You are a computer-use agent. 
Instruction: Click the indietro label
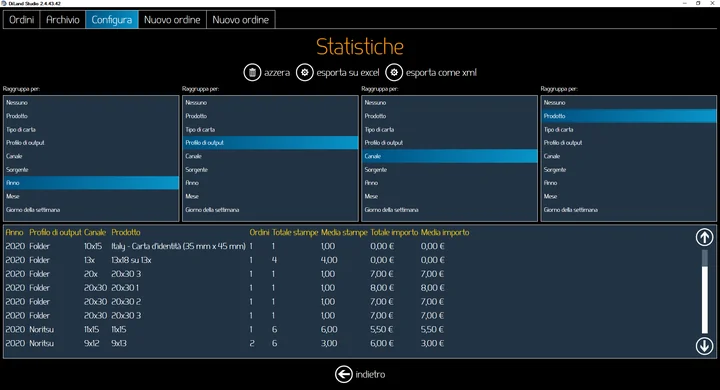click(370, 374)
